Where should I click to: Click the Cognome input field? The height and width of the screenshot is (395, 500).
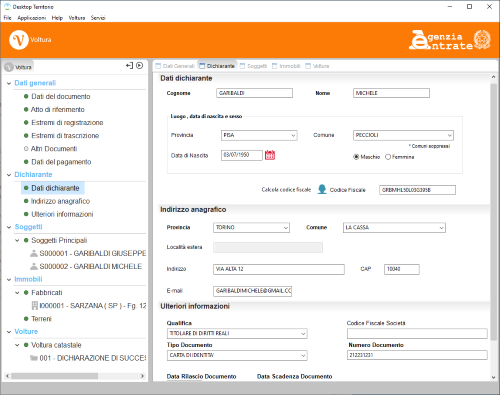tap(254, 93)
